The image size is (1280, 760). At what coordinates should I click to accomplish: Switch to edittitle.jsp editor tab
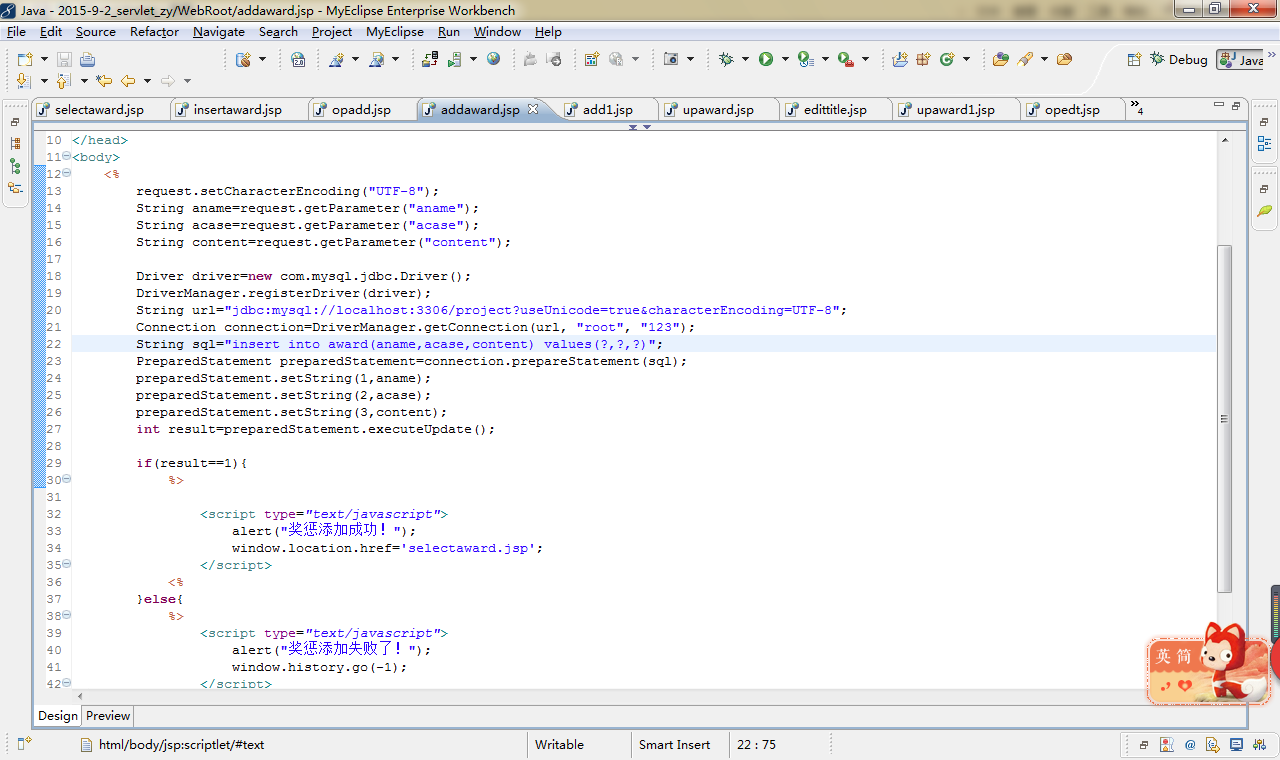pos(834,110)
